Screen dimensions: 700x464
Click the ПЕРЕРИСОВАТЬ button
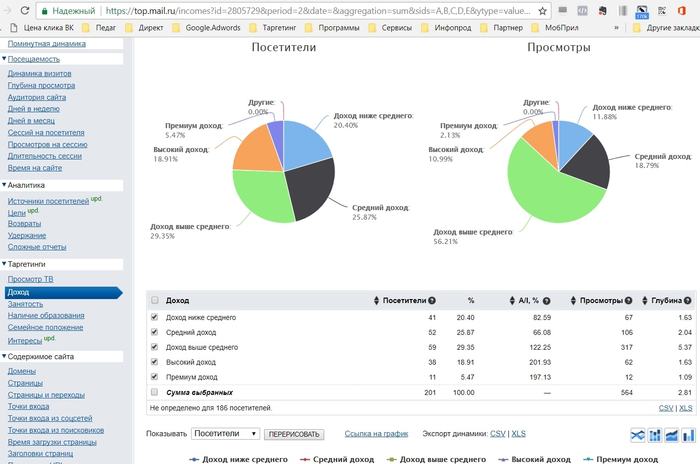pyautogui.click(x=294, y=434)
